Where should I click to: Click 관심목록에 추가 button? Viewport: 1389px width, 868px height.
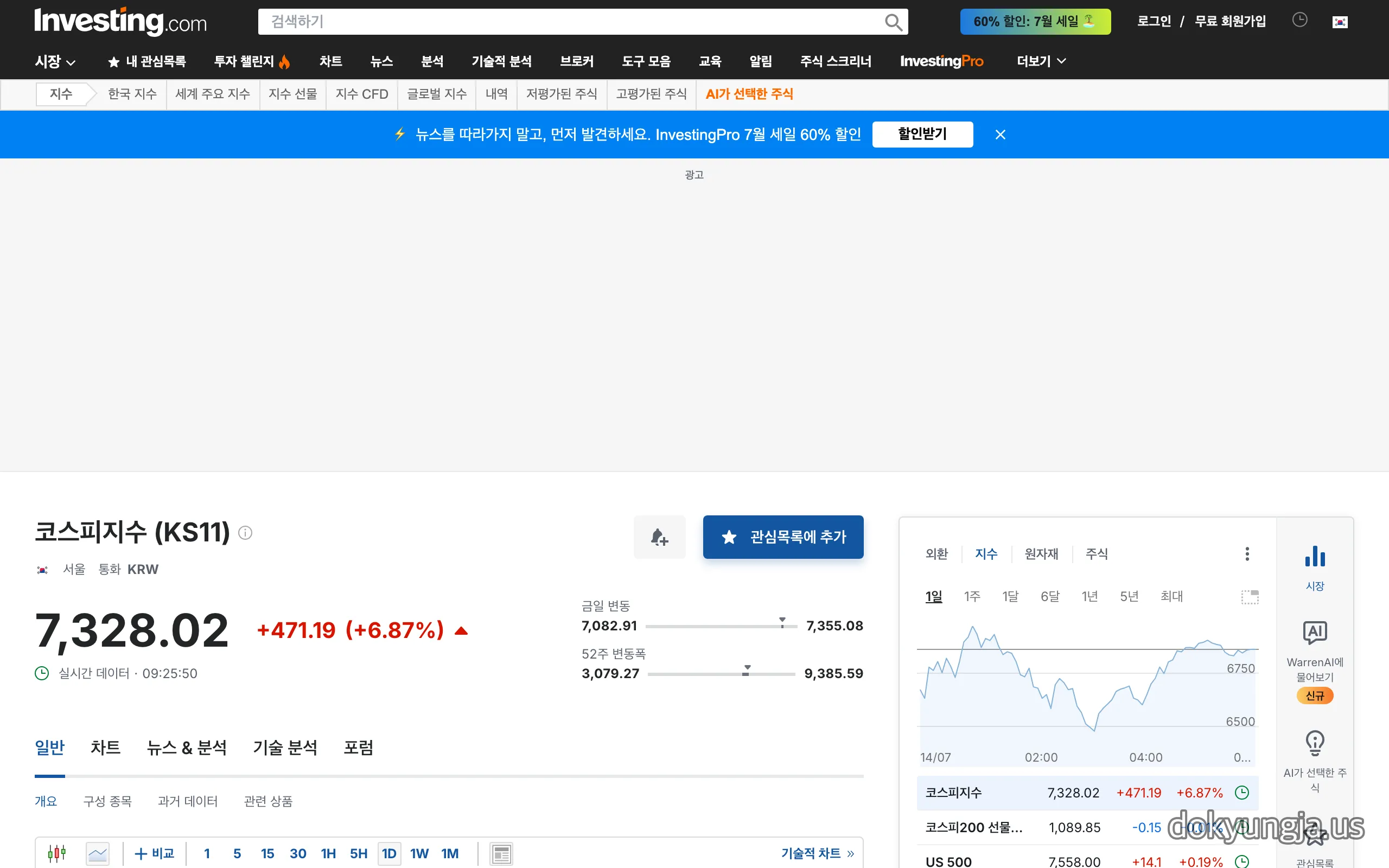pos(783,537)
